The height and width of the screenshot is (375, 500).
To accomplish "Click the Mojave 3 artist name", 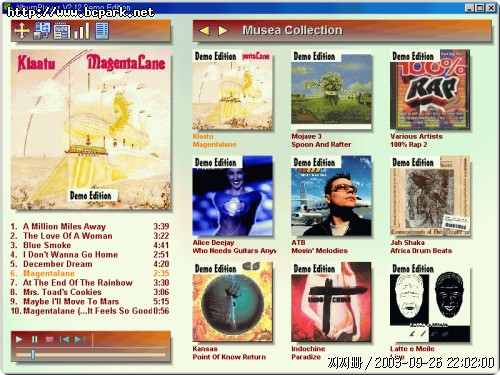I will point(306,136).
